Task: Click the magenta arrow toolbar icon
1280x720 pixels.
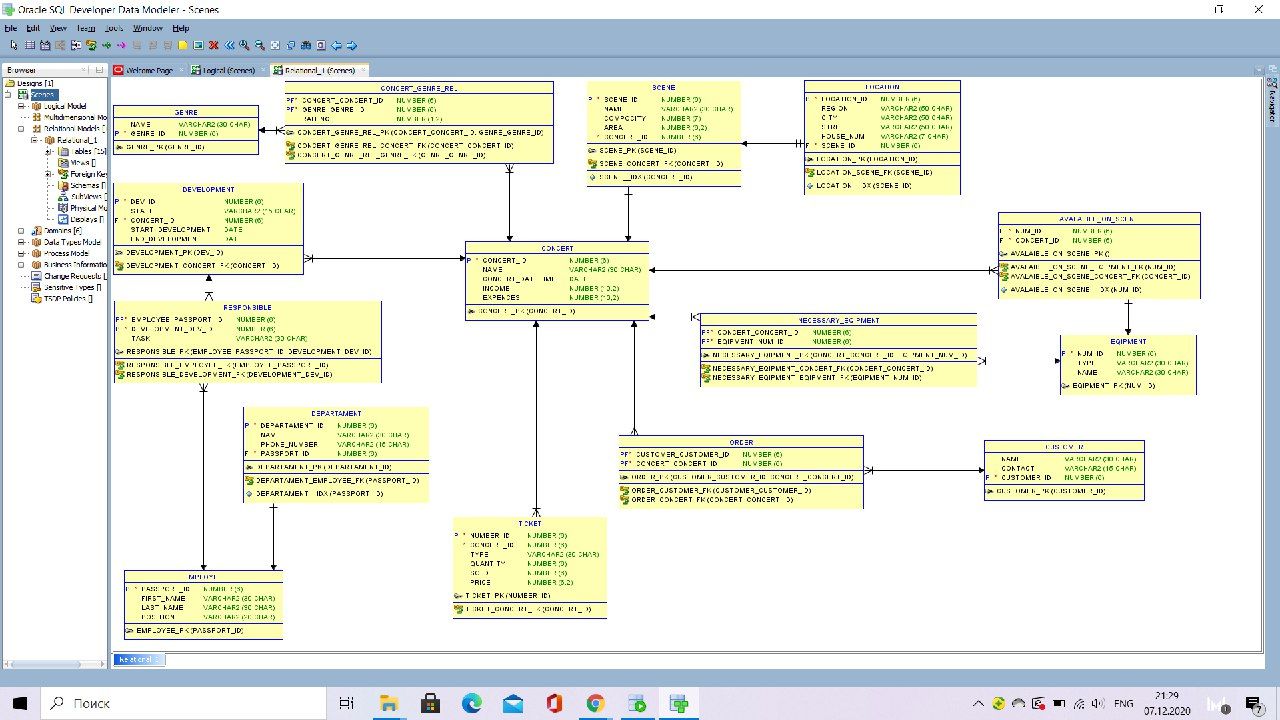Action: point(121,45)
